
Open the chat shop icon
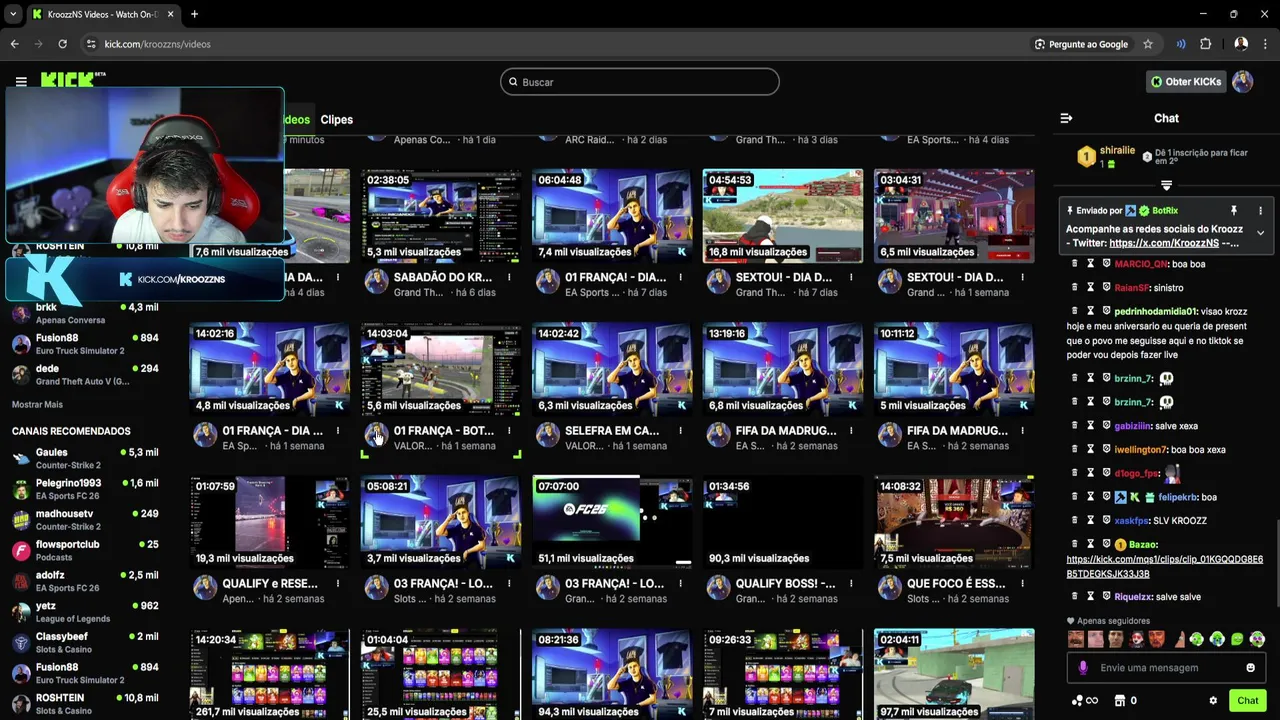pyautogui.click(x=1120, y=701)
